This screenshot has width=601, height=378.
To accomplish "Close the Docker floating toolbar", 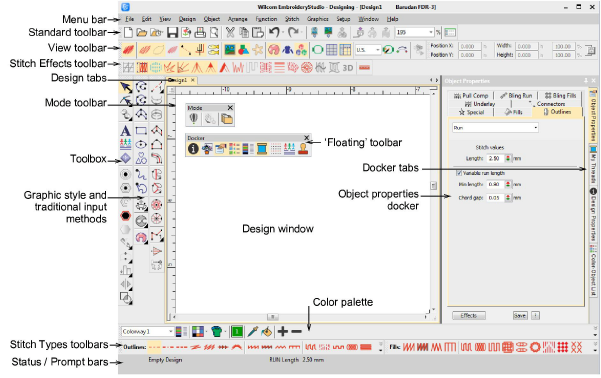I will point(307,138).
